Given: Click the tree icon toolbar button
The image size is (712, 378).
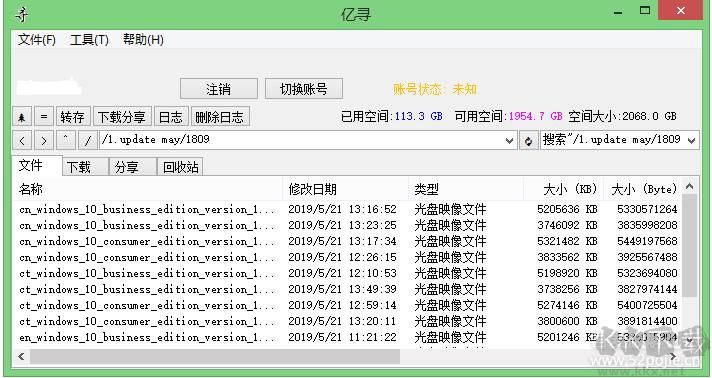Looking at the screenshot, I should [21, 117].
